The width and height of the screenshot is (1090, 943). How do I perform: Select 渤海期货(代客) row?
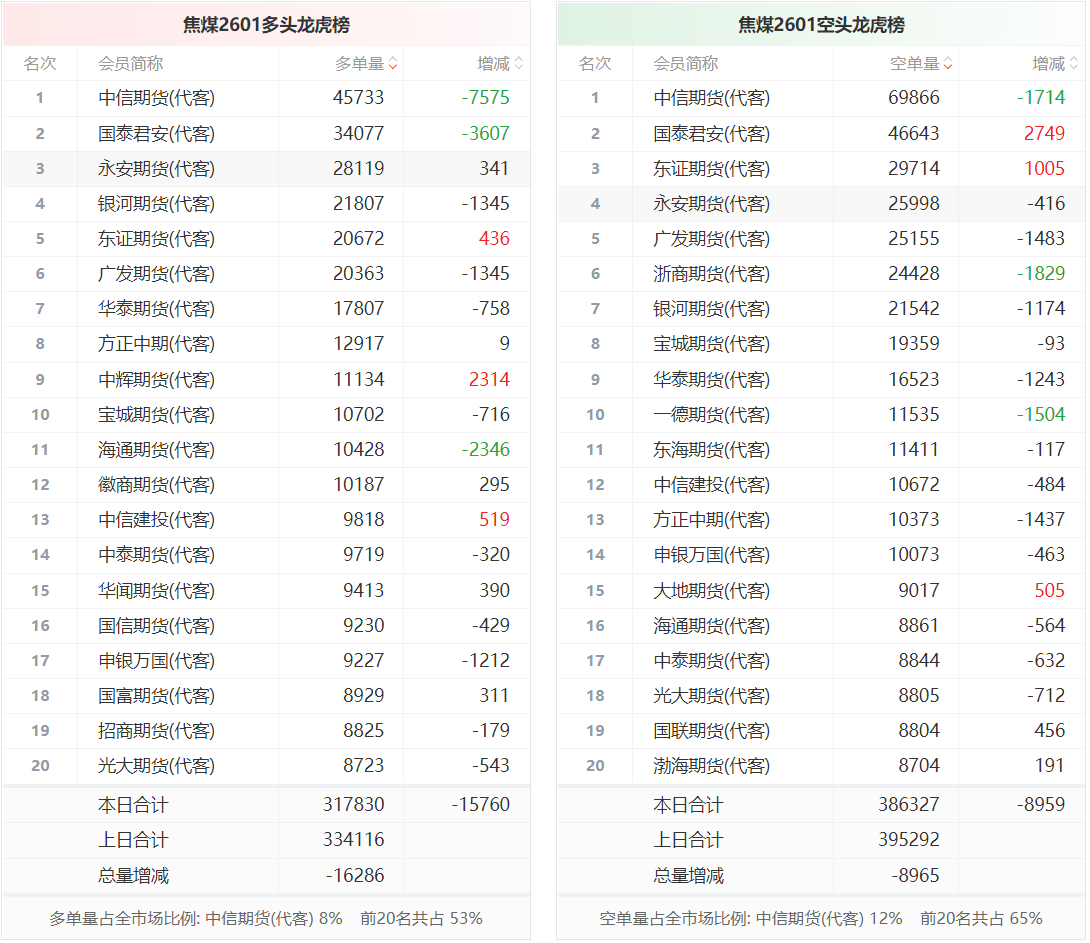[821, 766]
